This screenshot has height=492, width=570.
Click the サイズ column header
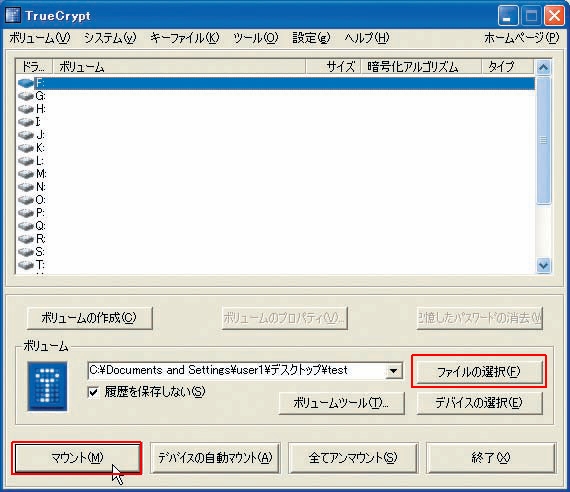pyautogui.click(x=333, y=67)
